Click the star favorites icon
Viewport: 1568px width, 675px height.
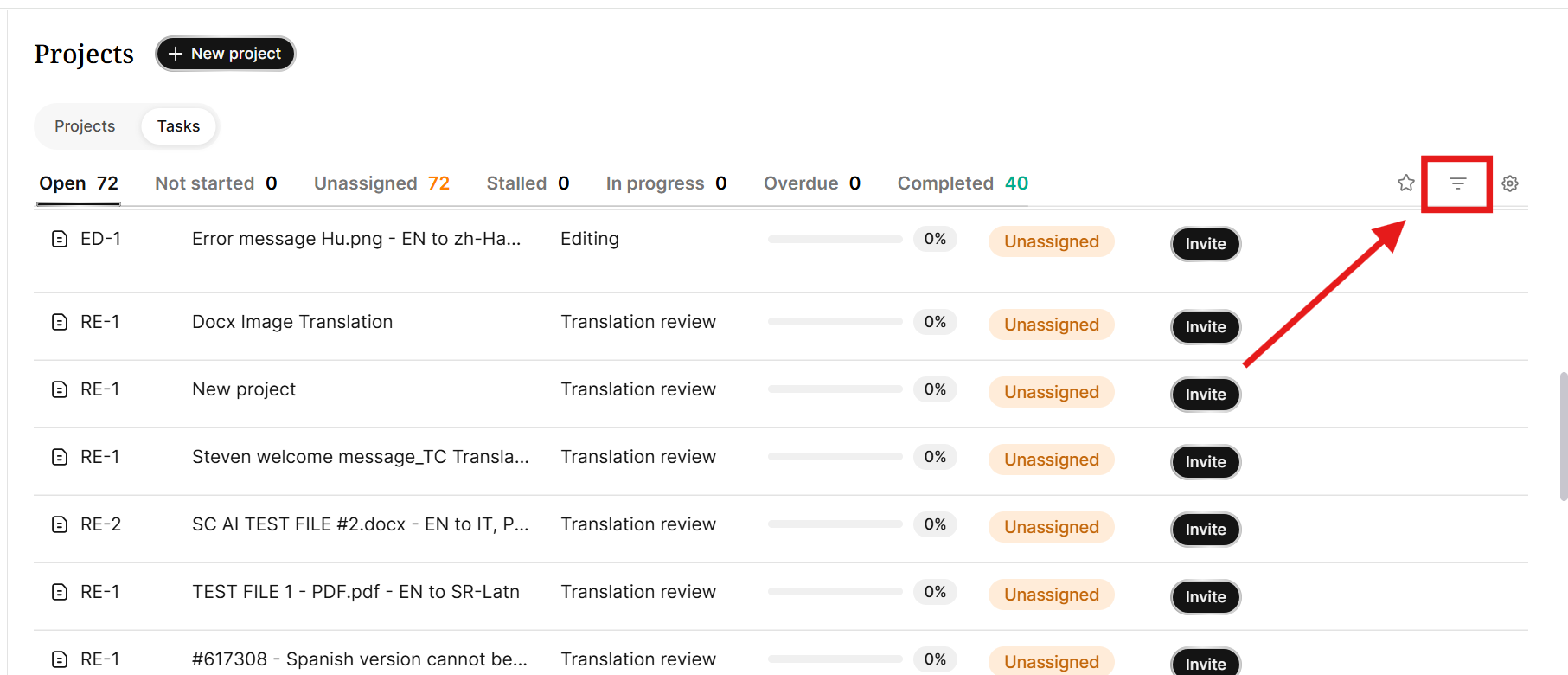tap(1406, 183)
